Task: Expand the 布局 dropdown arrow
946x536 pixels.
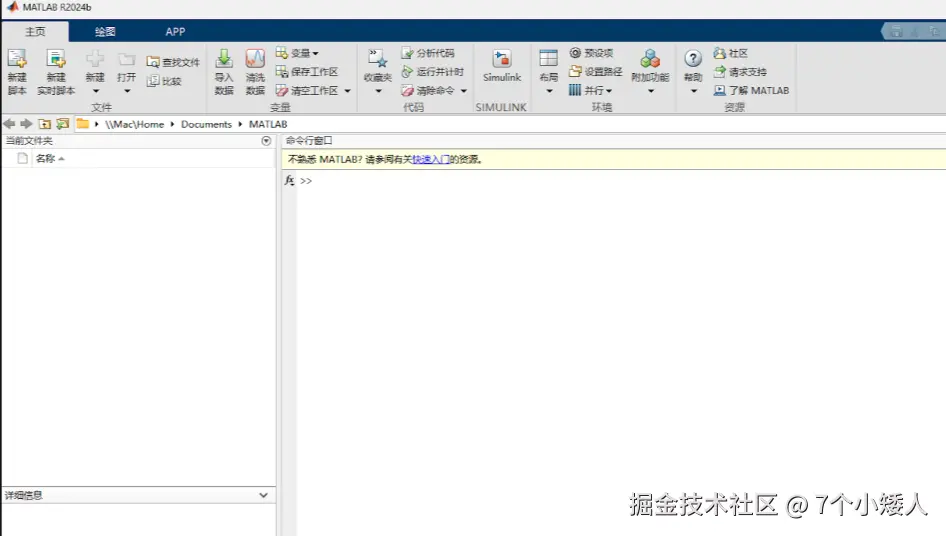Action: pos(549,91)
